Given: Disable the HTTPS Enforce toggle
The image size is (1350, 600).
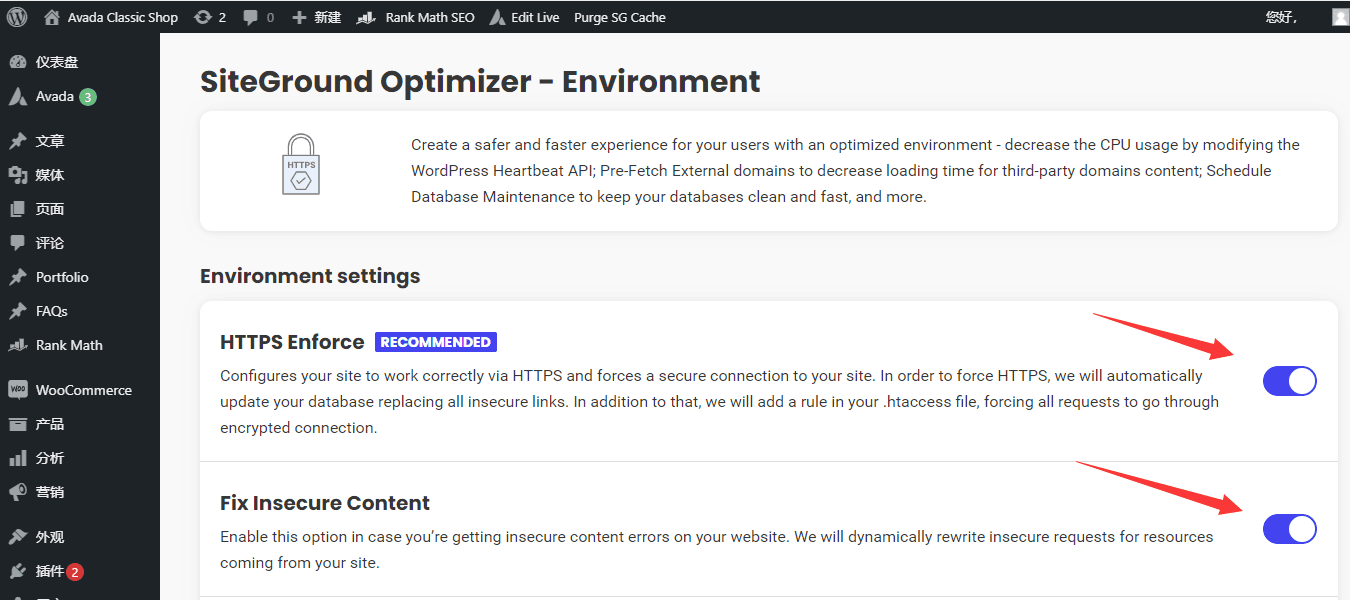Looking at the screenshot, I should coord(1289,381).
